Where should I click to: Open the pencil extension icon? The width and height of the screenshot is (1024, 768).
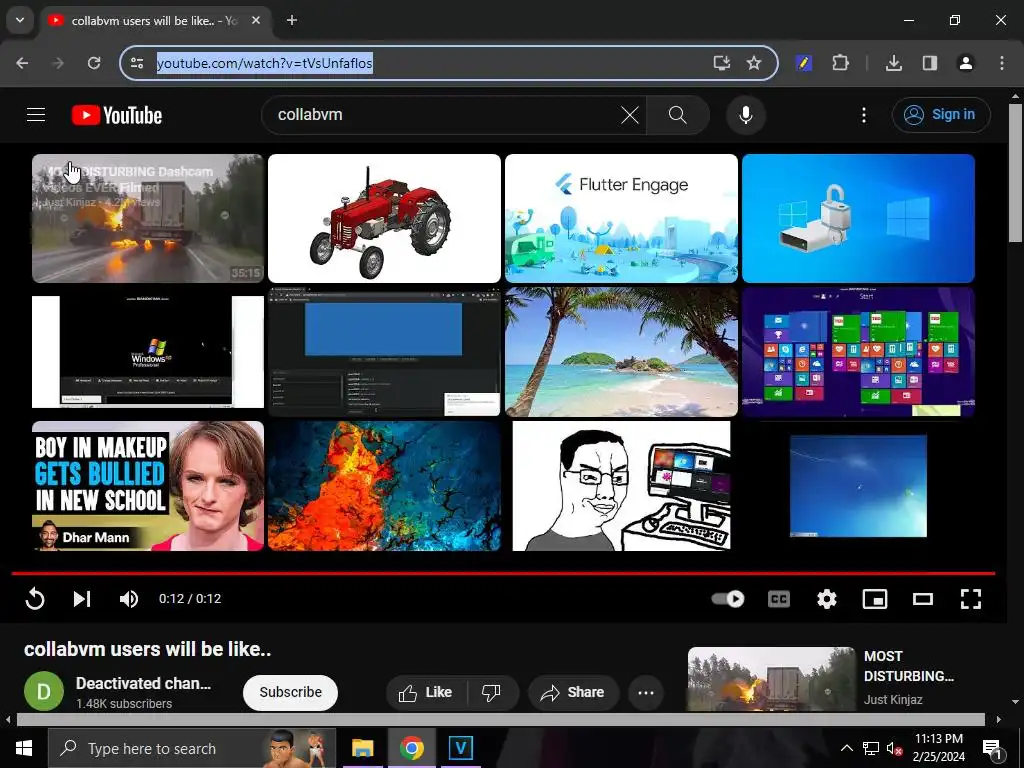pos(804,63)
